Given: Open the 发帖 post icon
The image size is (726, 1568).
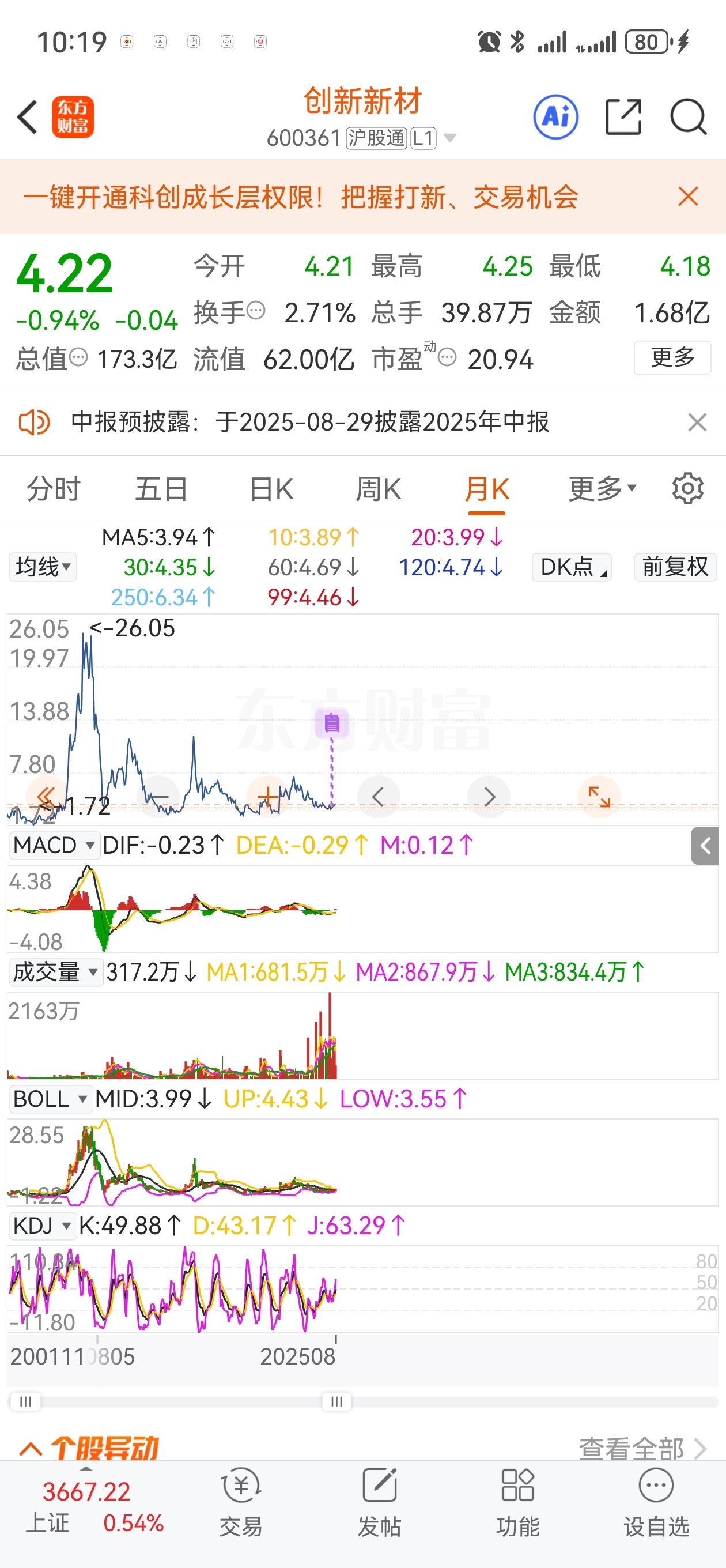Looking at the screenshot, I should (x=379, y=1502).
